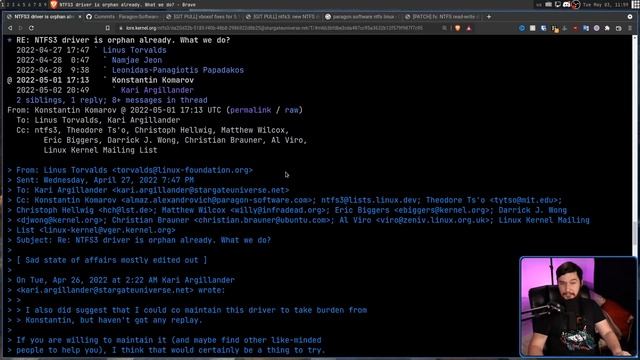Close the NTFS3 driver is orphan tab
Image resolution: width=640 pixels, height=360 pixels.
click(80, 17)
